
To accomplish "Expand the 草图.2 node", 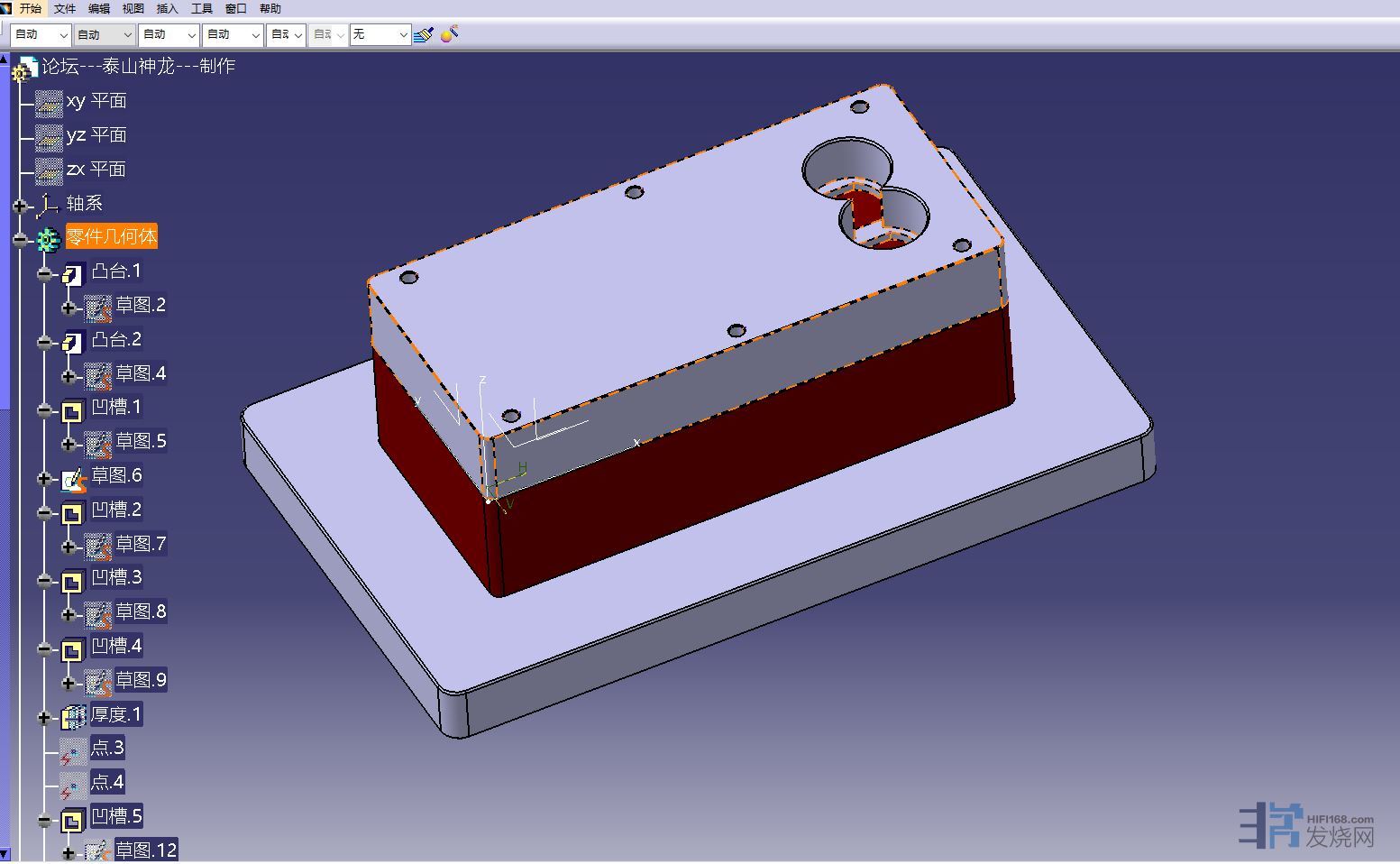I will point(69,308).
